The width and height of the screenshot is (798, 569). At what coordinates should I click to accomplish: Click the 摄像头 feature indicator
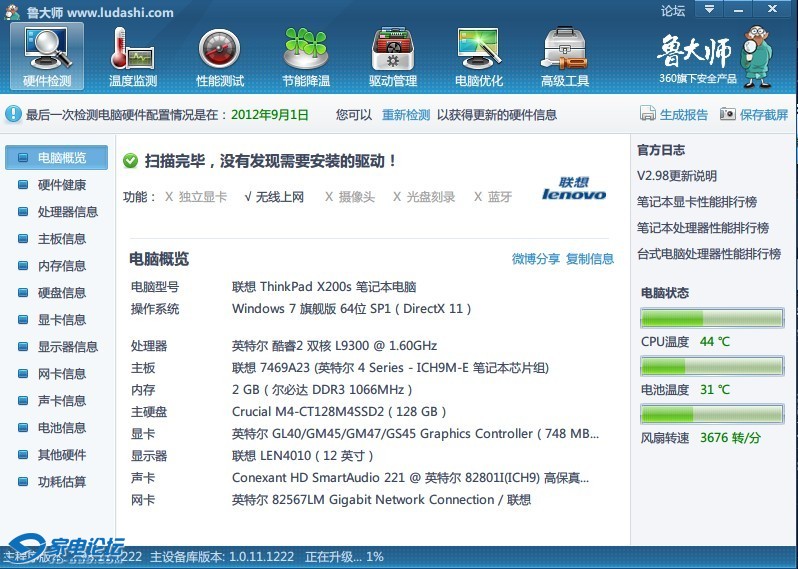[350, 196]
